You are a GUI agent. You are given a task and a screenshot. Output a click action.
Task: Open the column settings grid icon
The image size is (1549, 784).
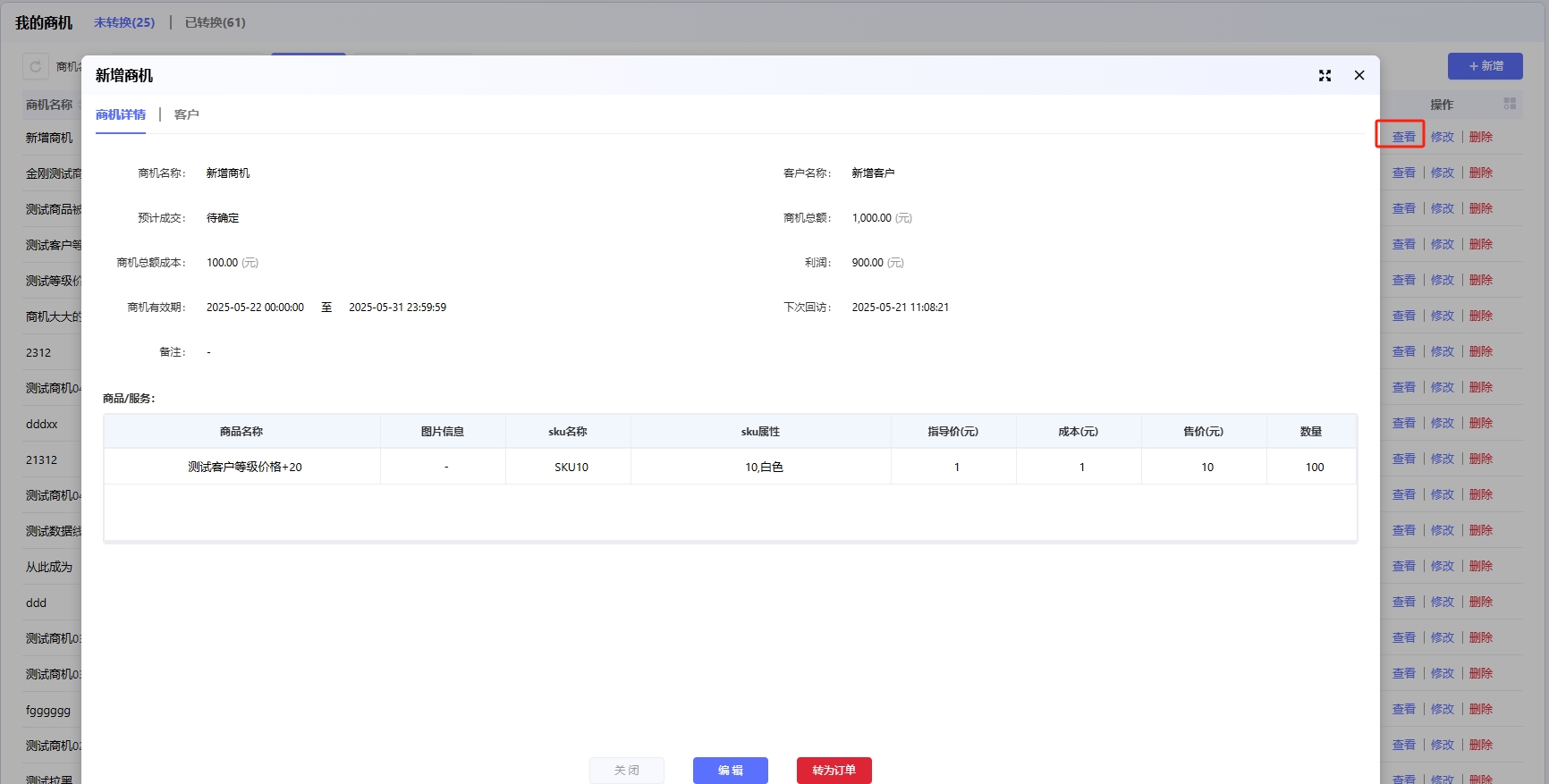click(1510, 105)
